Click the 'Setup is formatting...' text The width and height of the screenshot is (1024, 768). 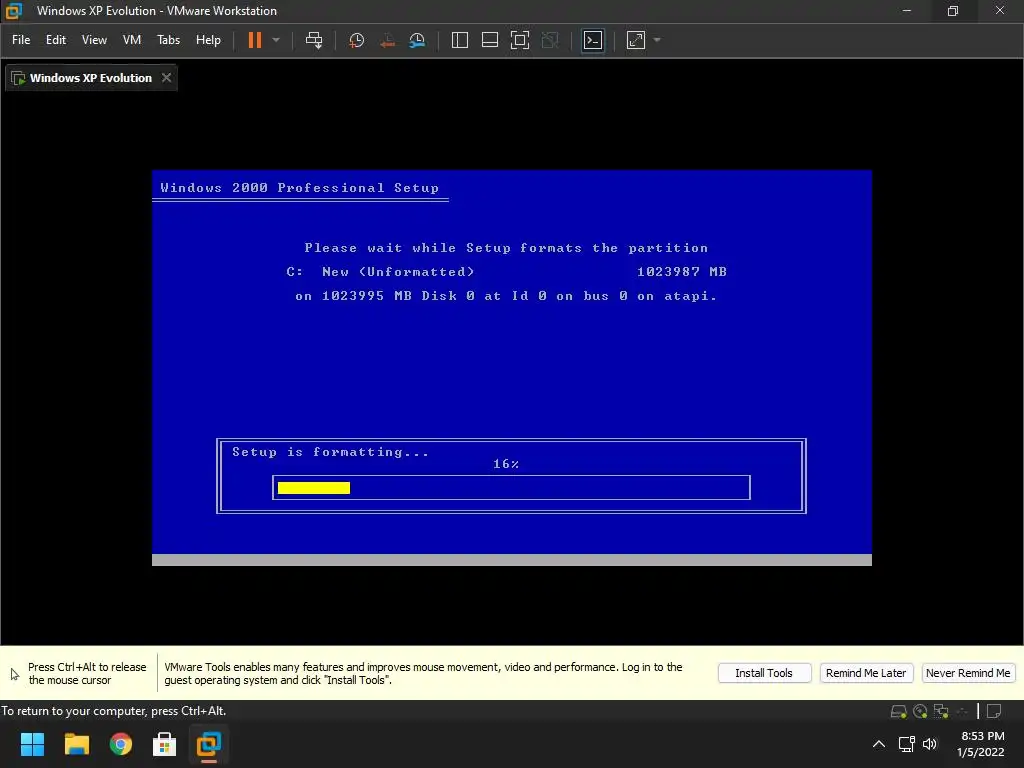[x=330, y=452]
